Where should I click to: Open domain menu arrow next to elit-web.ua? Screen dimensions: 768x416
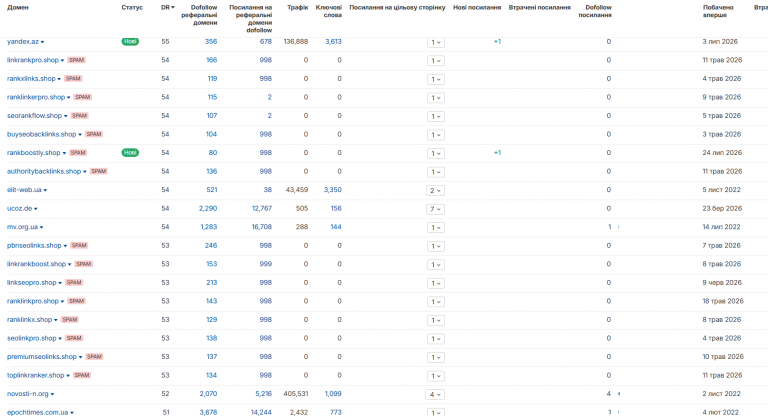click(x=46, y=191)
